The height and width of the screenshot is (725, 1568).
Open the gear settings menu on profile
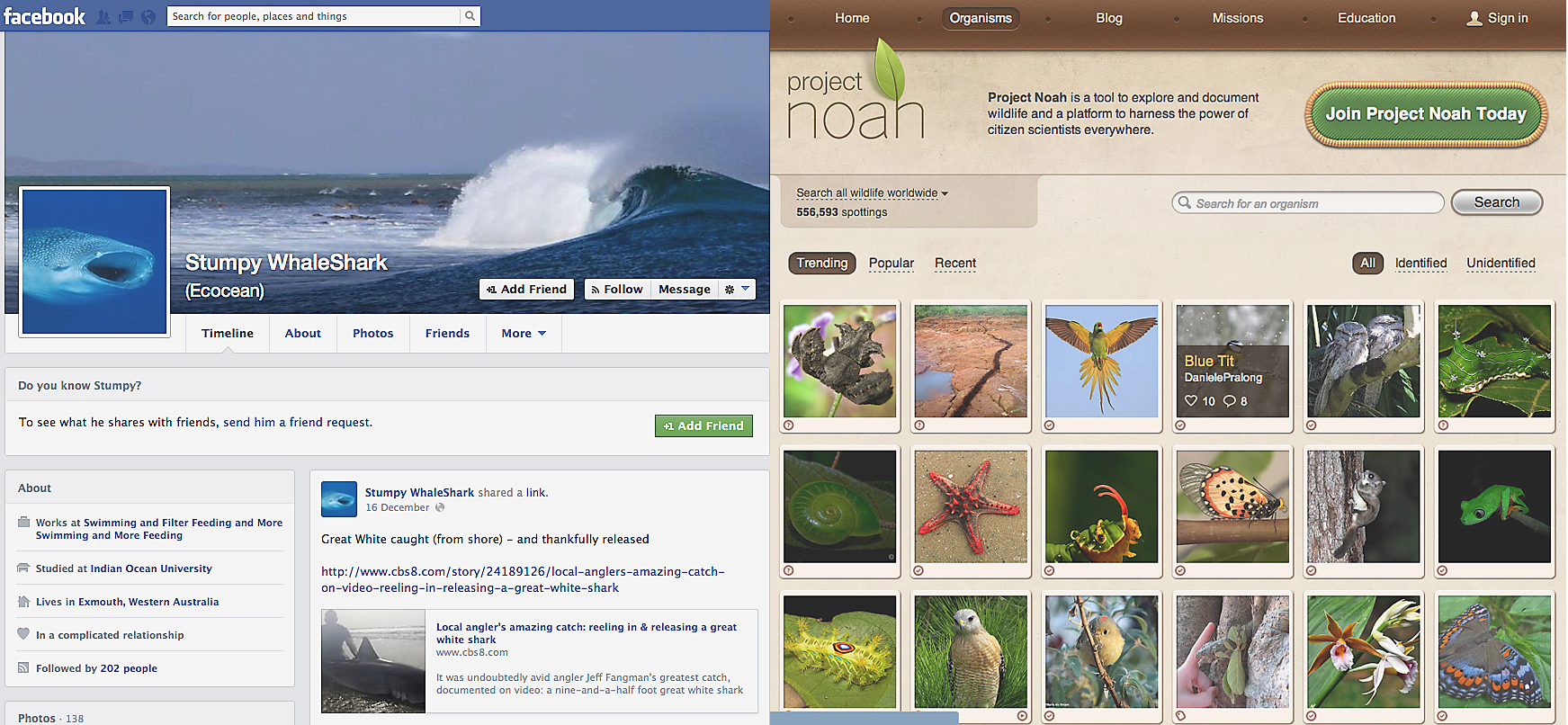tap(736, 289)
